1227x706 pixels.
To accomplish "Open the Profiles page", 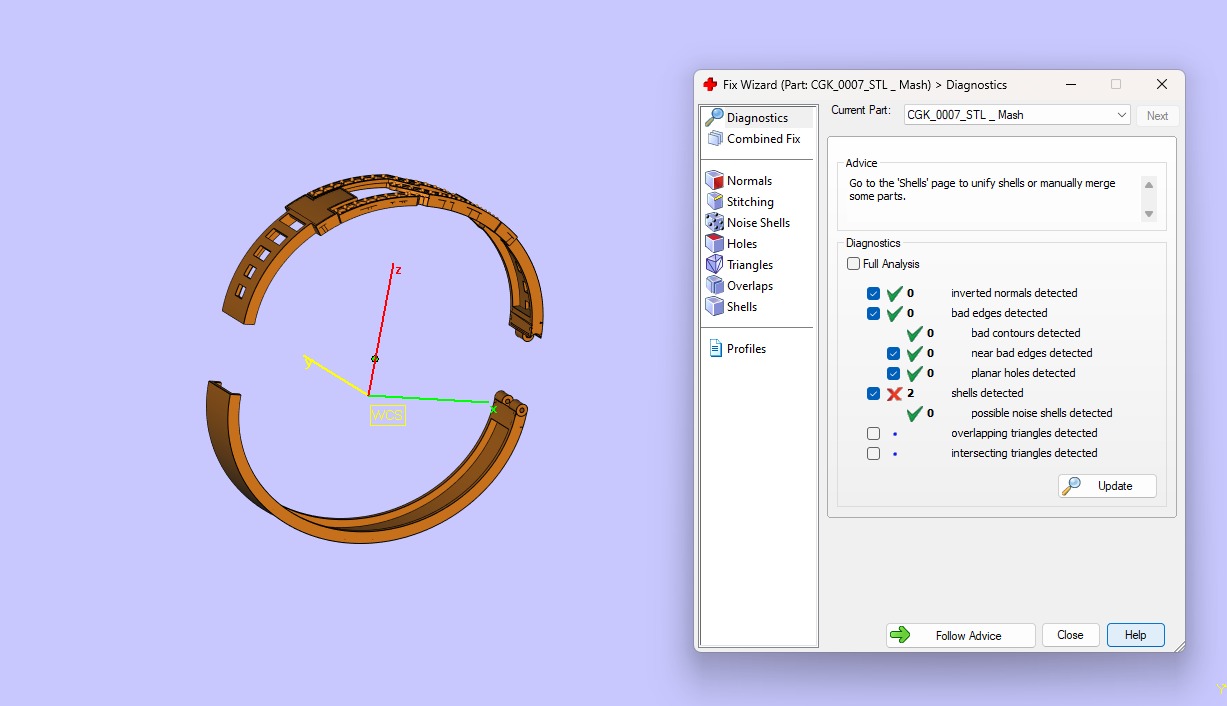I will coord(737,349).
